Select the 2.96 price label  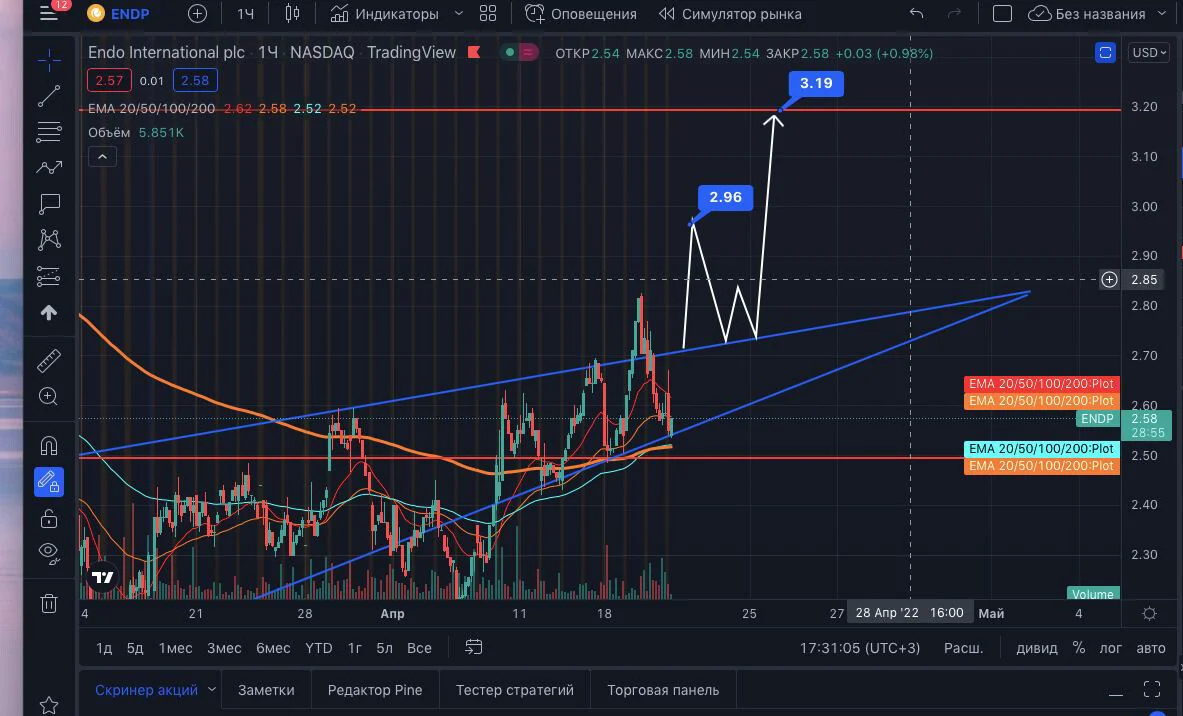(x=725, y=198)
